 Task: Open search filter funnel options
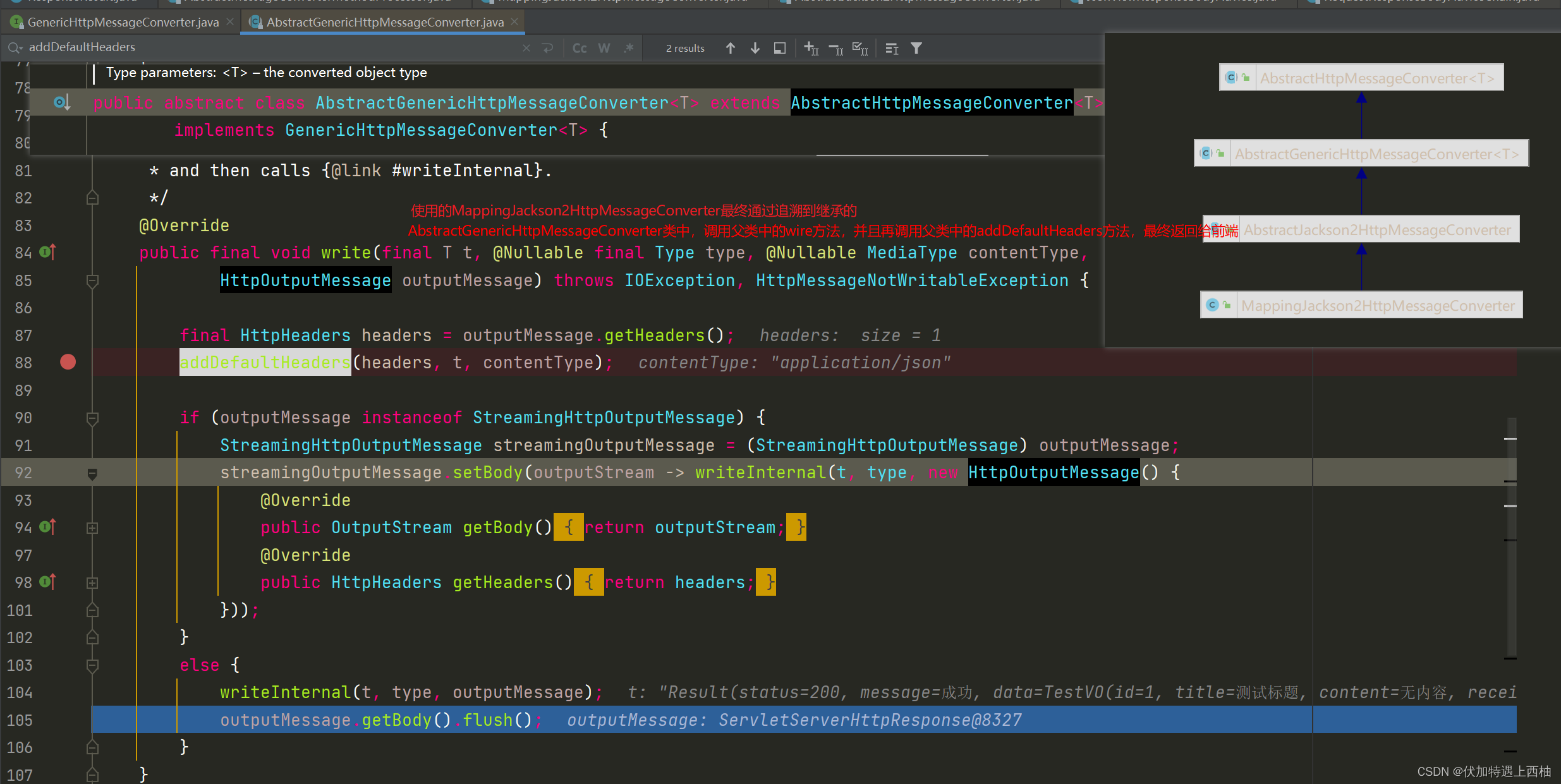click(x=916, y=48)
